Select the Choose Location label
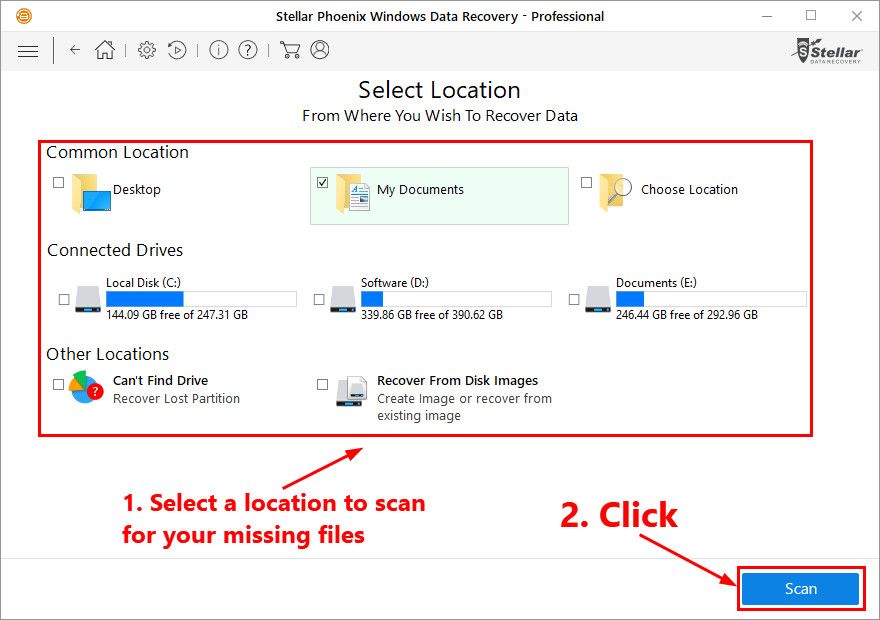Image resolution: width=880 pixels, height=620 pixels. (x=689, y=190)
